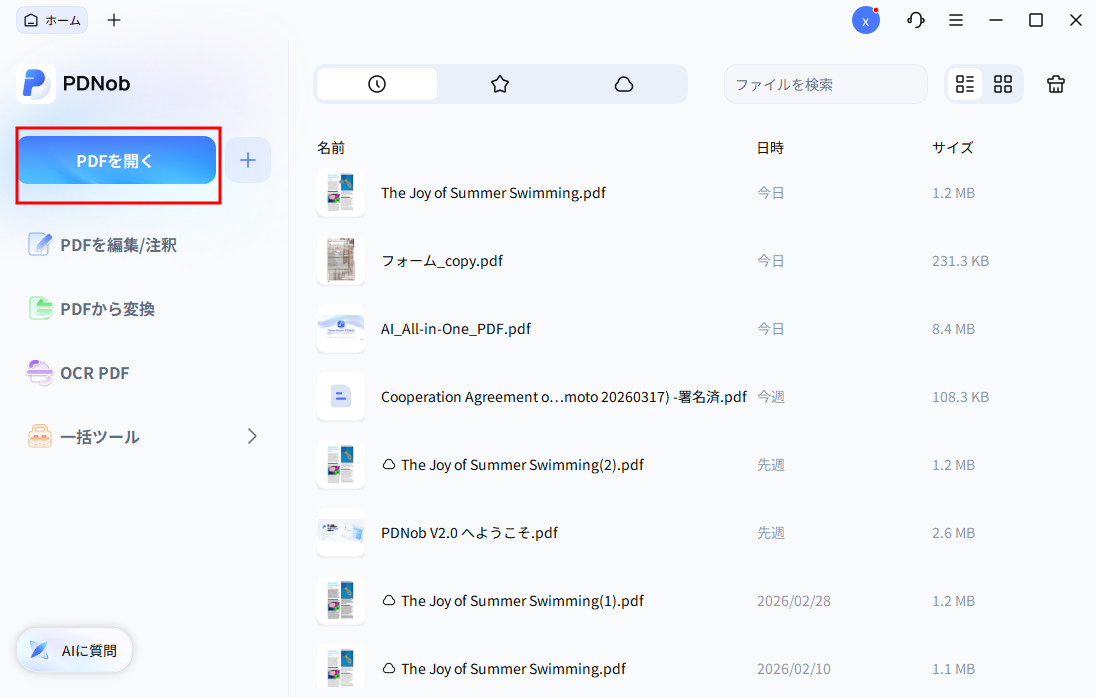Open the hamburger menu icon
The image size is (1096, 697).
pyautogui.click(x=956, y=20)
